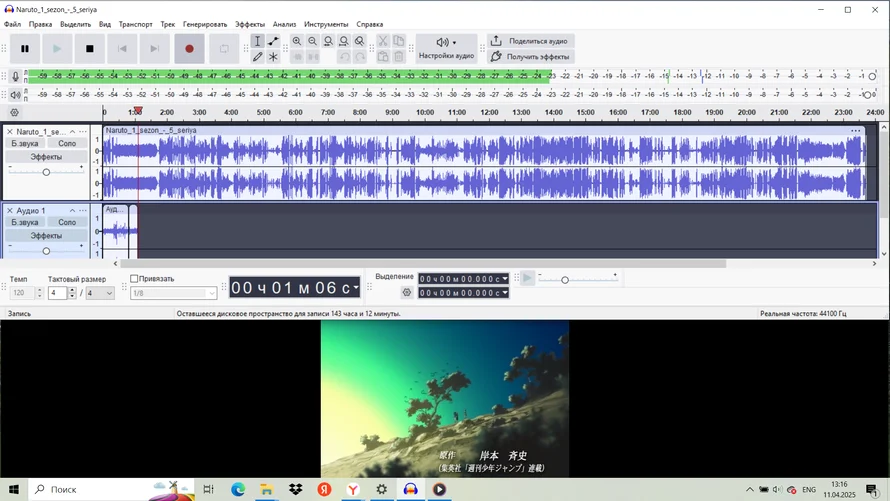The height and width of the screenshot is (501, 890).
Task: Skip to start of project
Action: click(121, 49)
